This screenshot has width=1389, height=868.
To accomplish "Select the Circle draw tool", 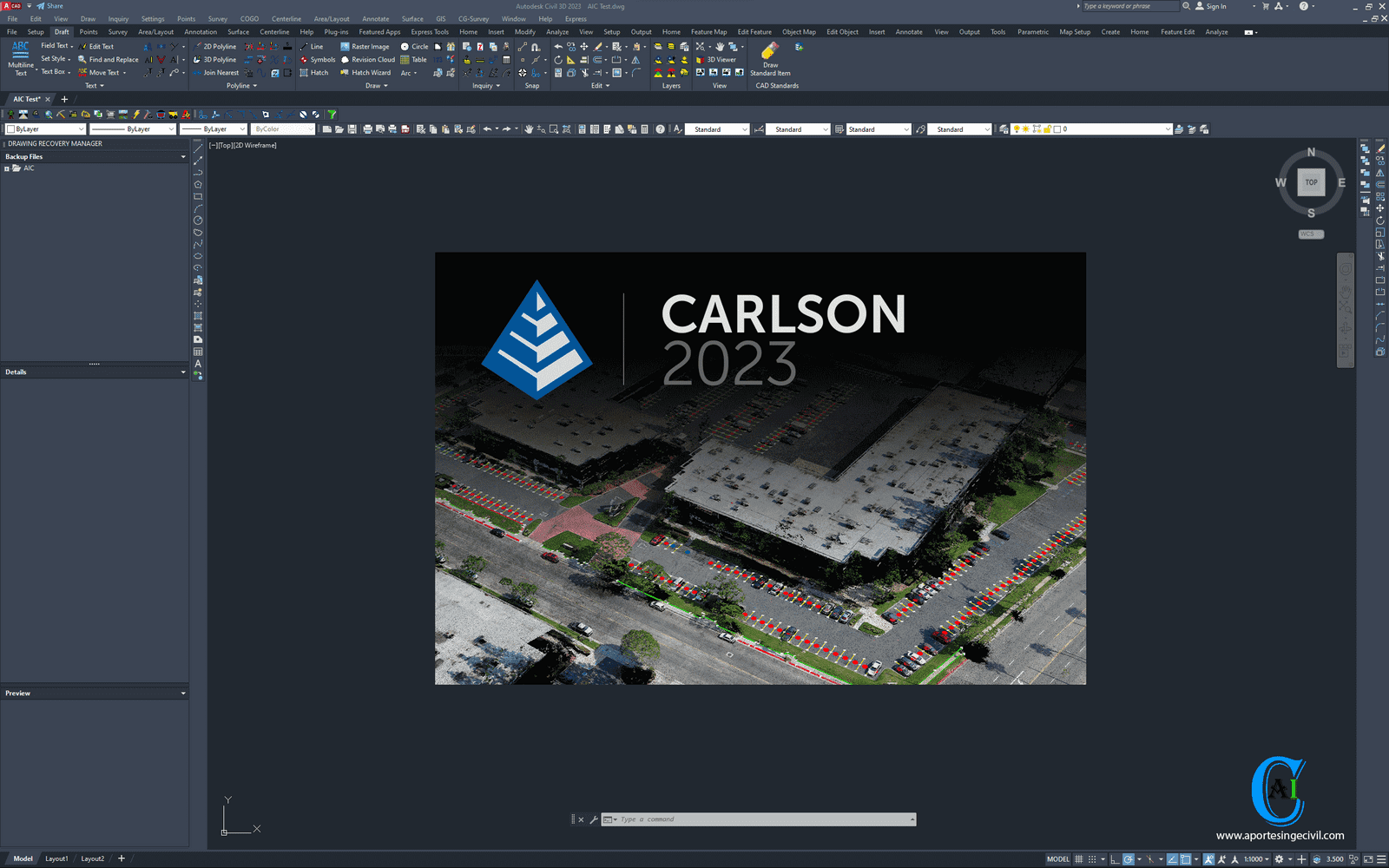I will [x=414, y=47].
